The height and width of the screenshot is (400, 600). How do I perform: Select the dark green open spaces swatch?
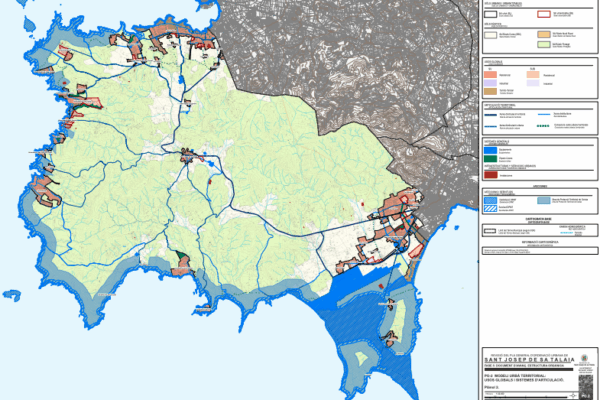pos(491,159)
